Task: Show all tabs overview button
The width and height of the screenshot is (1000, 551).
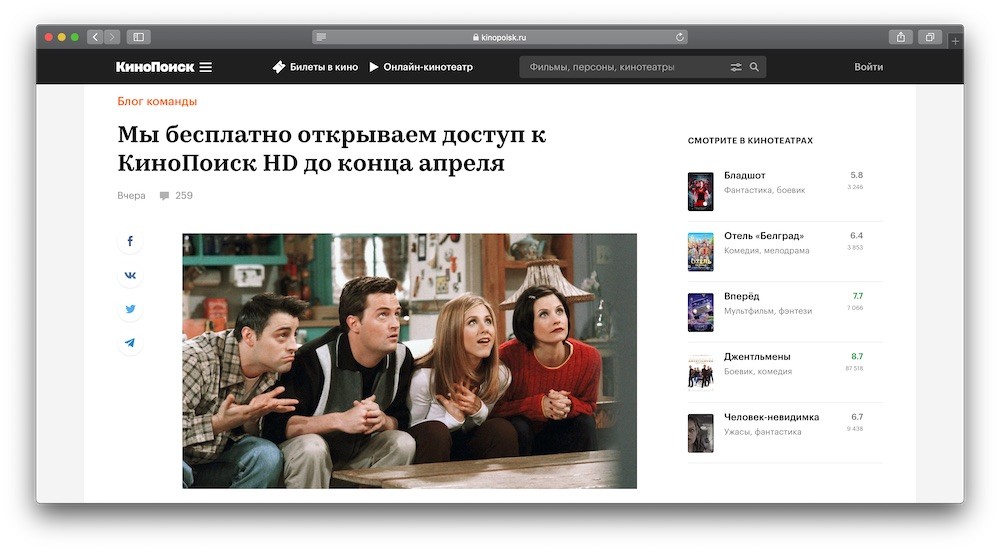Action: [930, 37]
